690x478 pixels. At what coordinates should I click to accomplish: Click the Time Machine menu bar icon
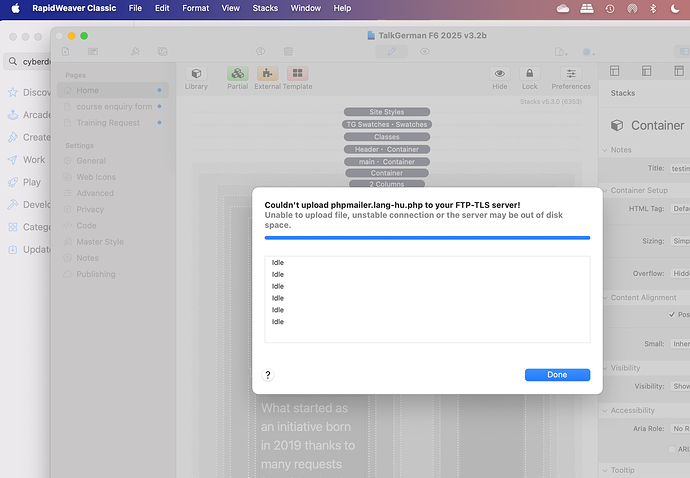pos(610,8)
